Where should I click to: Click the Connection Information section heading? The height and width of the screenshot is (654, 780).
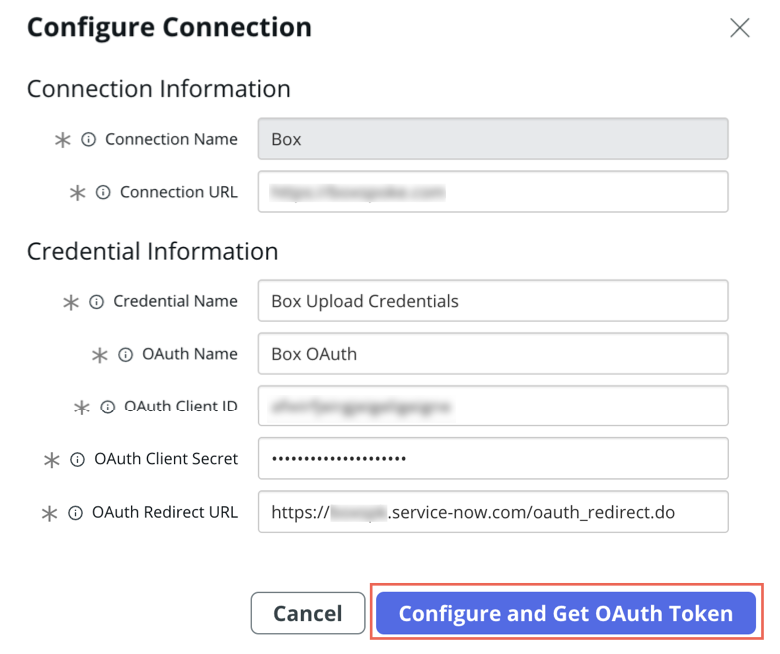tap(159, 89)
